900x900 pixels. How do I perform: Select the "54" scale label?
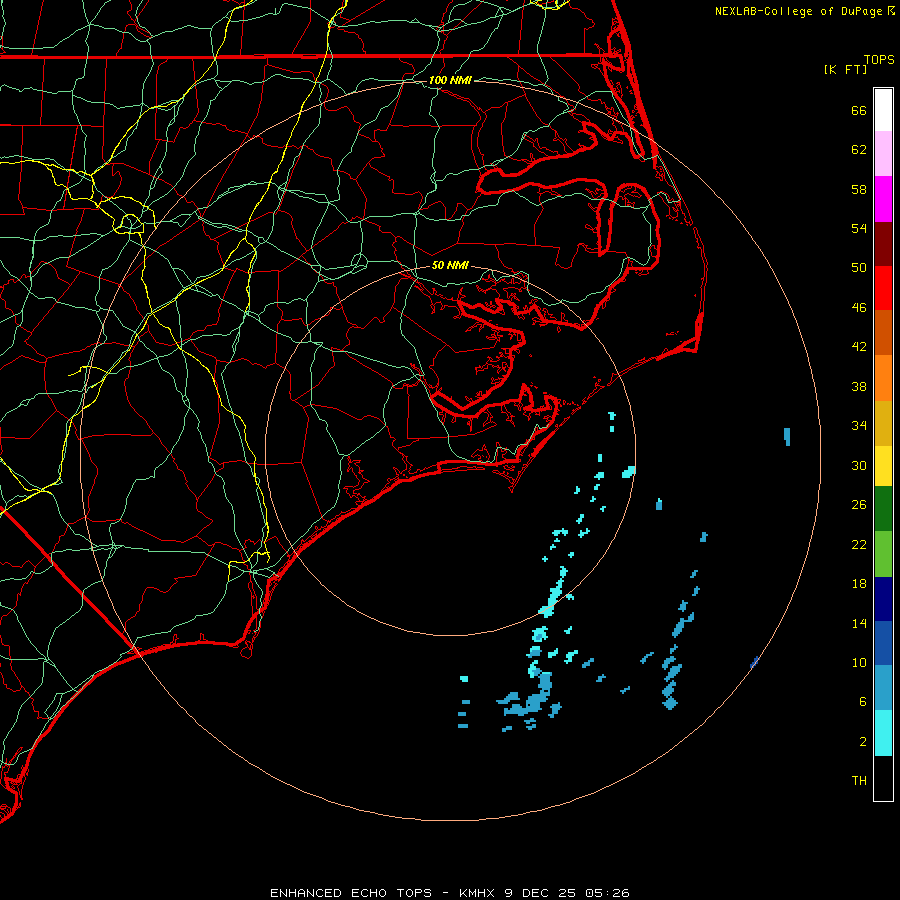coord(859,228)
